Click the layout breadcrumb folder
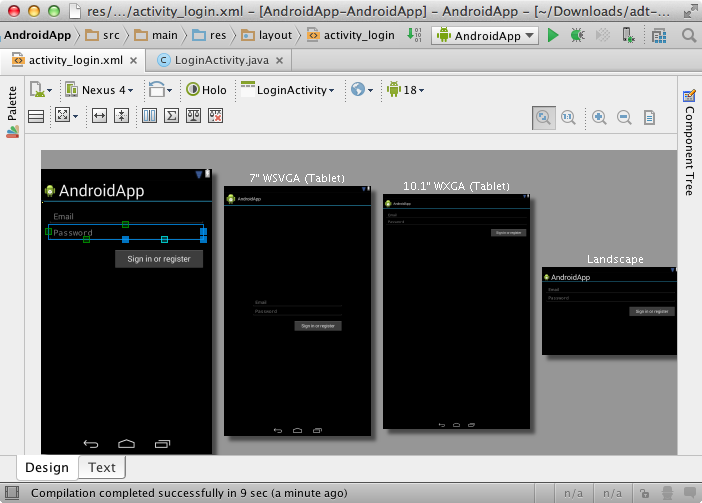702x503 pixels. (269, 35)
